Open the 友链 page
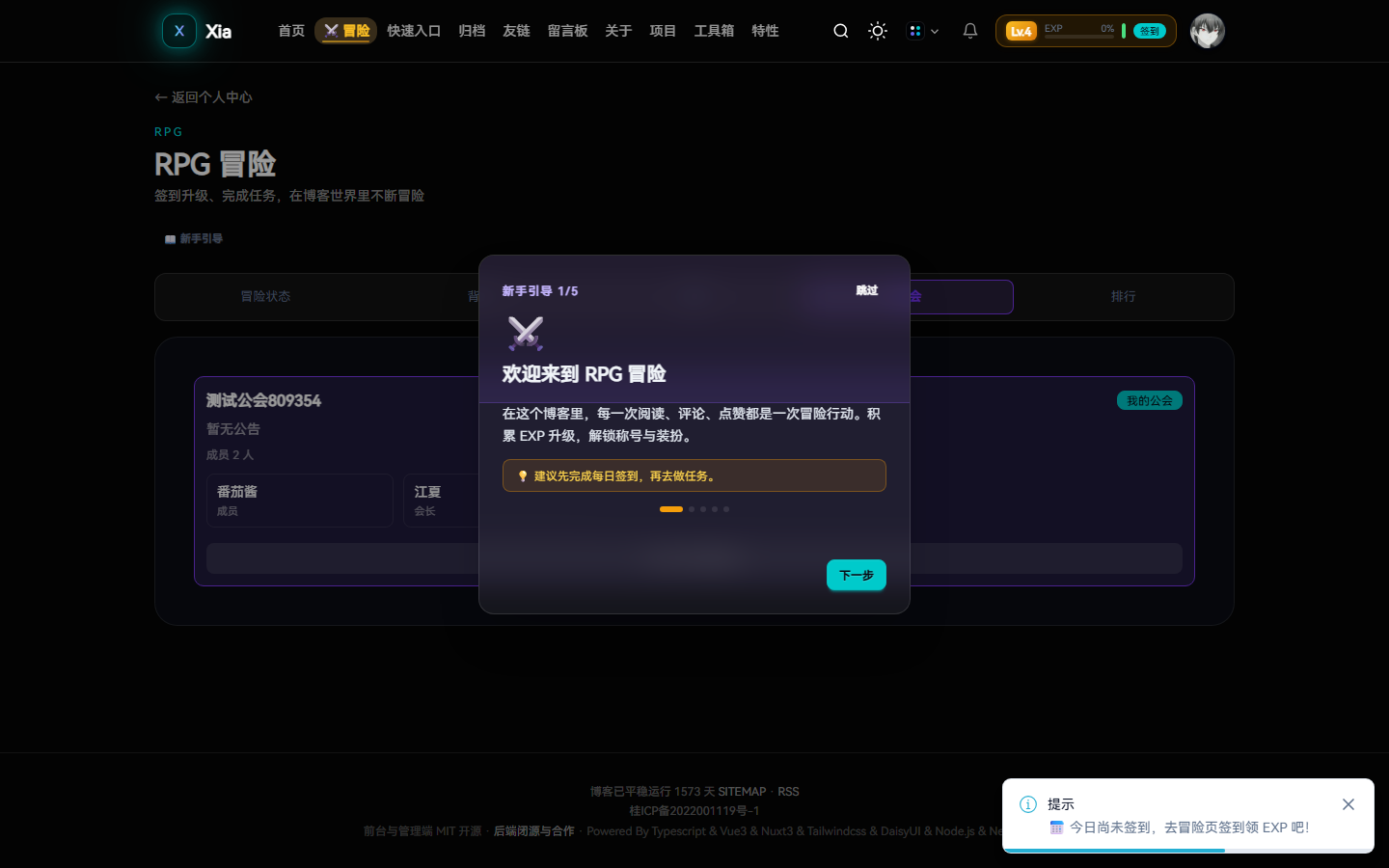The height and width of the screenshot is (868, 1389). click(x=516, y=31)
